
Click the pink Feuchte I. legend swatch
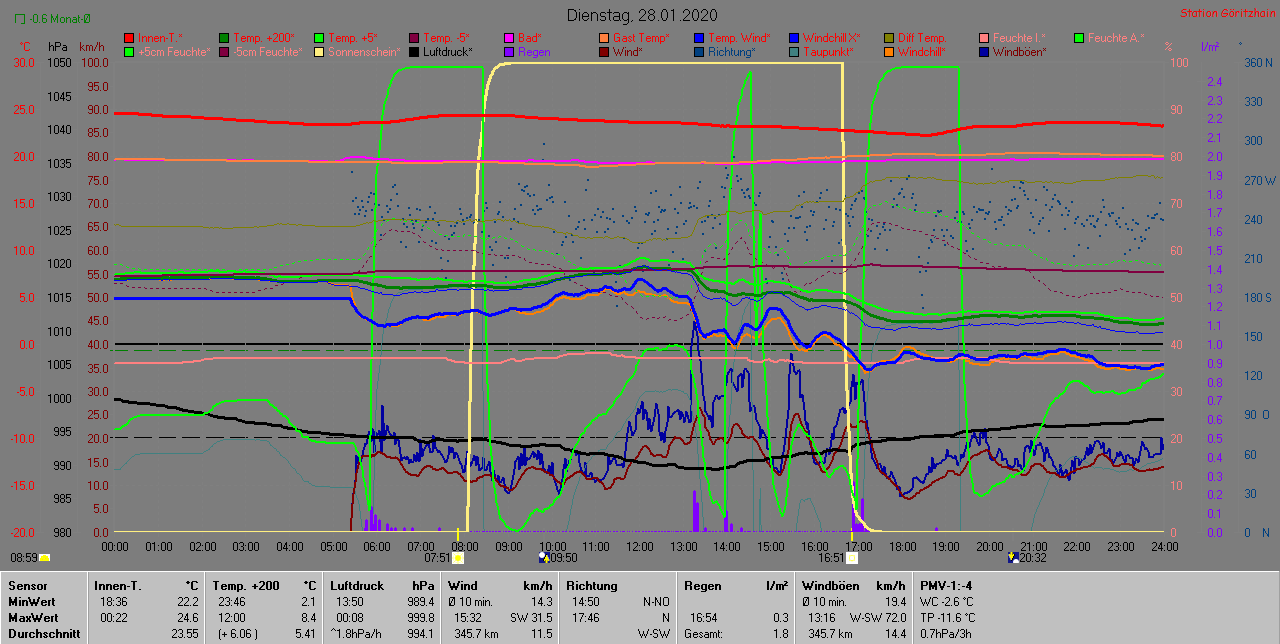point(983,38)
